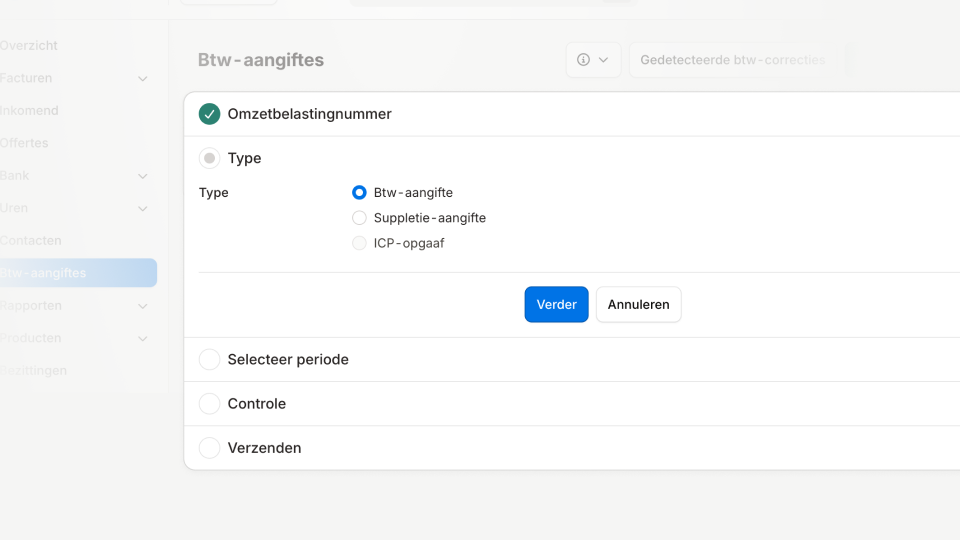
Task: Expand the Uren sidebar chevron
Action: point(143,208)
